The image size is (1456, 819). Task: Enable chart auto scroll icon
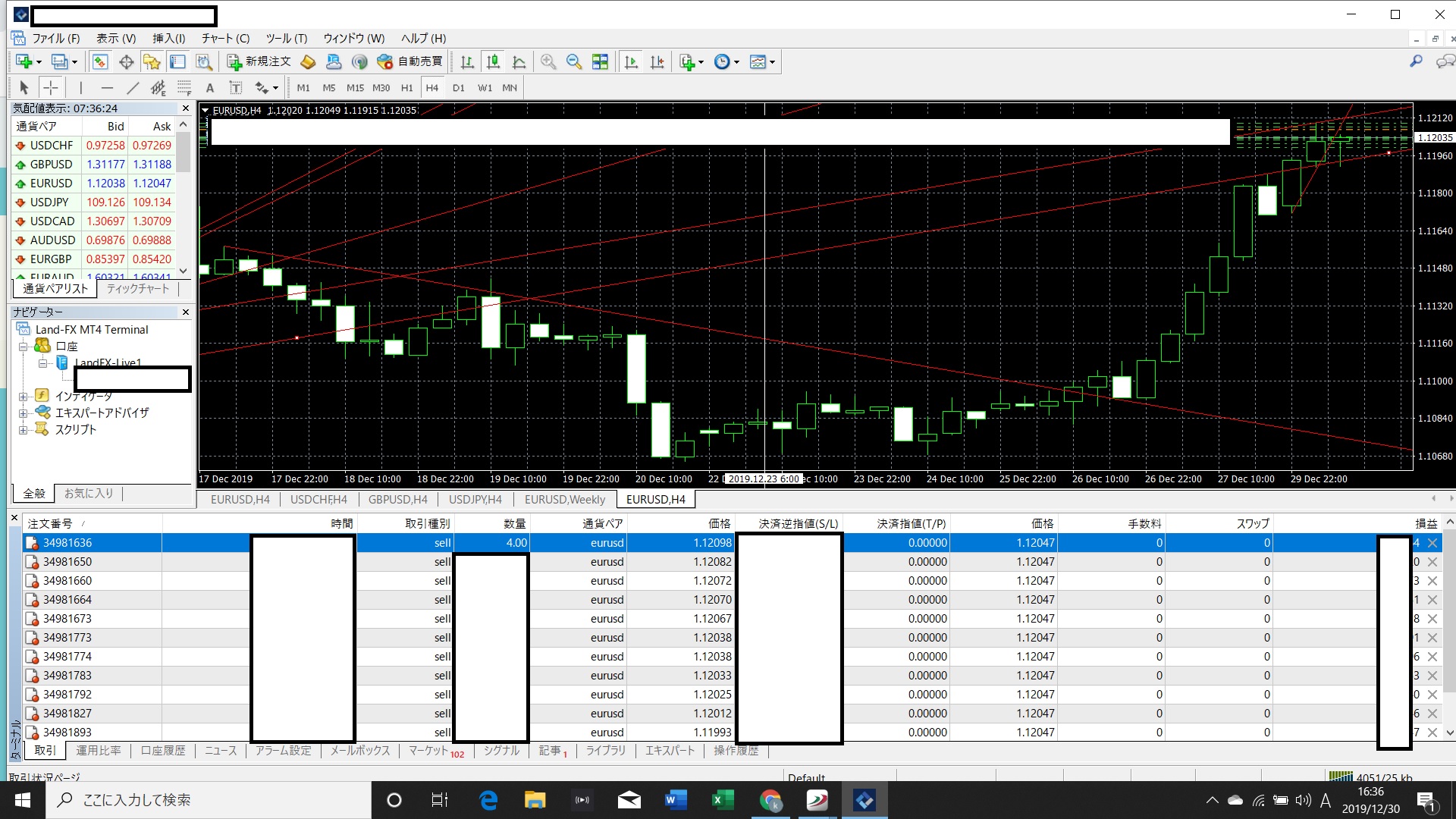631,62
